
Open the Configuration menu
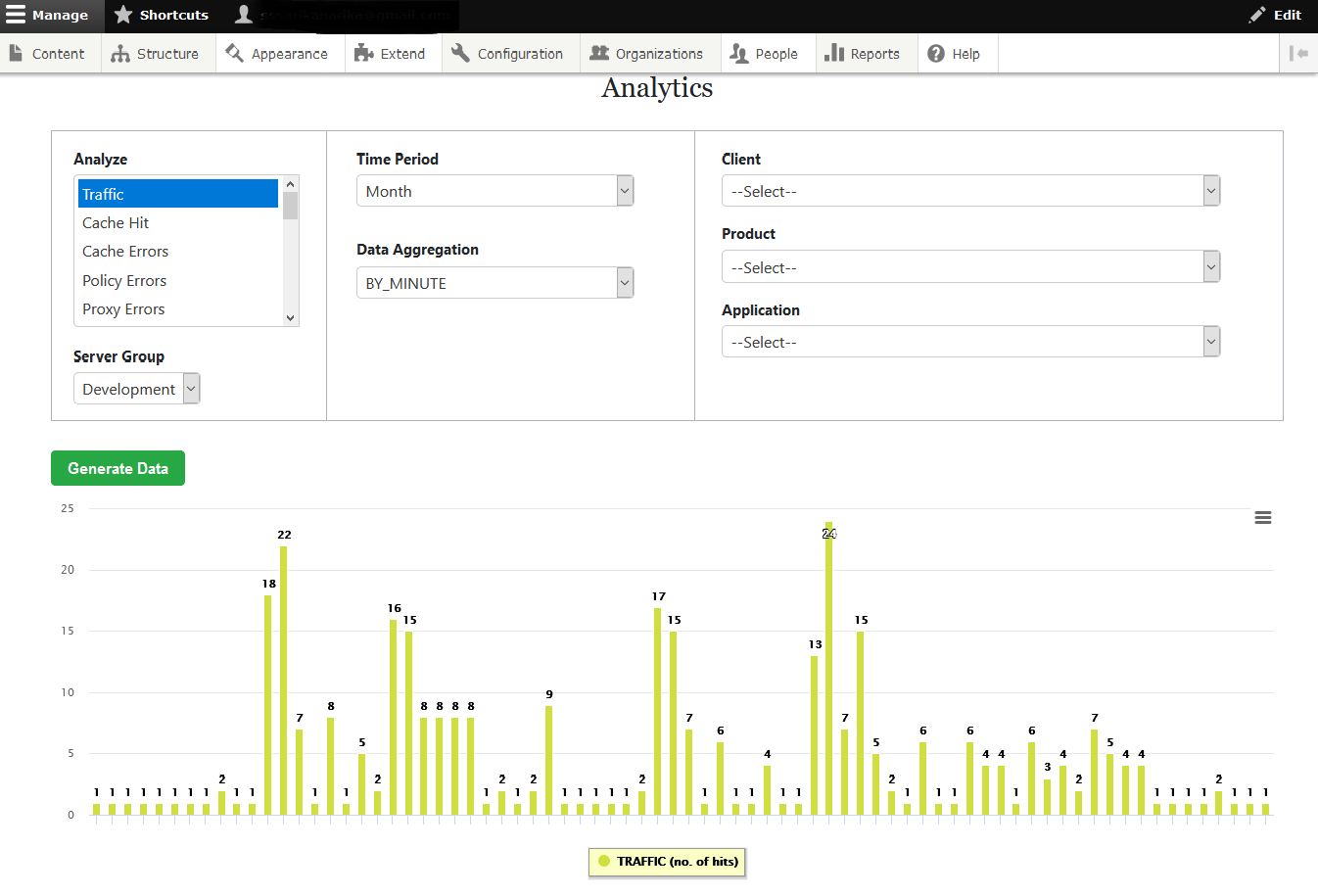click(508, 54)
